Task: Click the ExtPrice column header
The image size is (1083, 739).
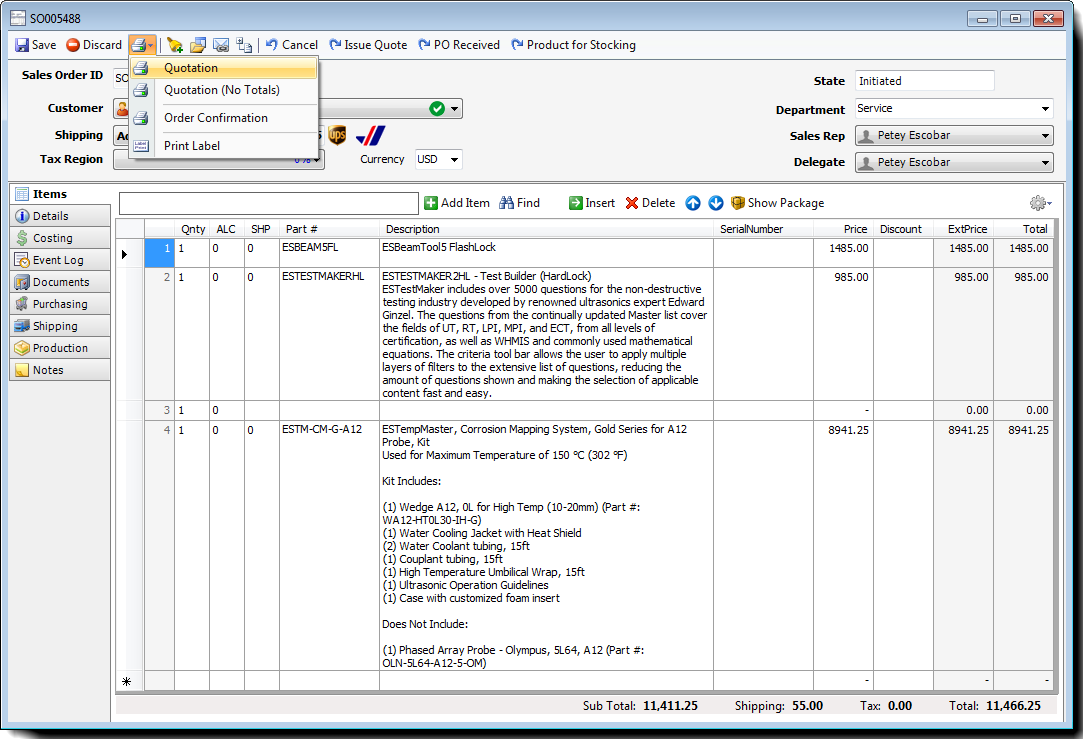Action: 963,229
